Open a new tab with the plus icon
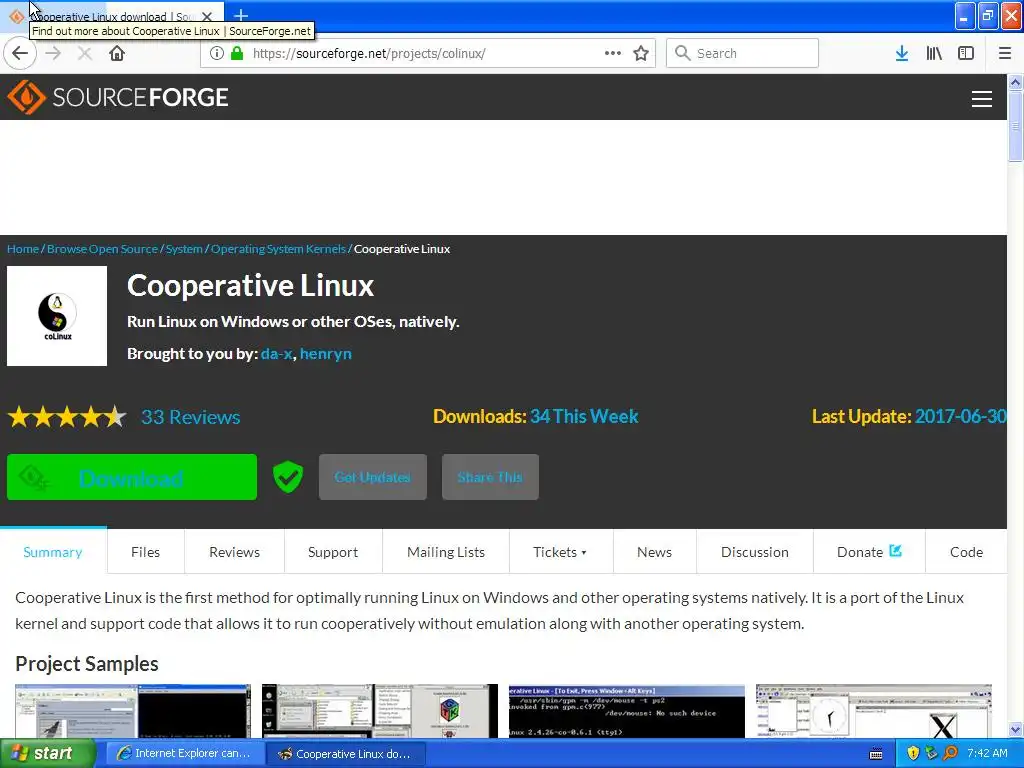 [241, 15]
